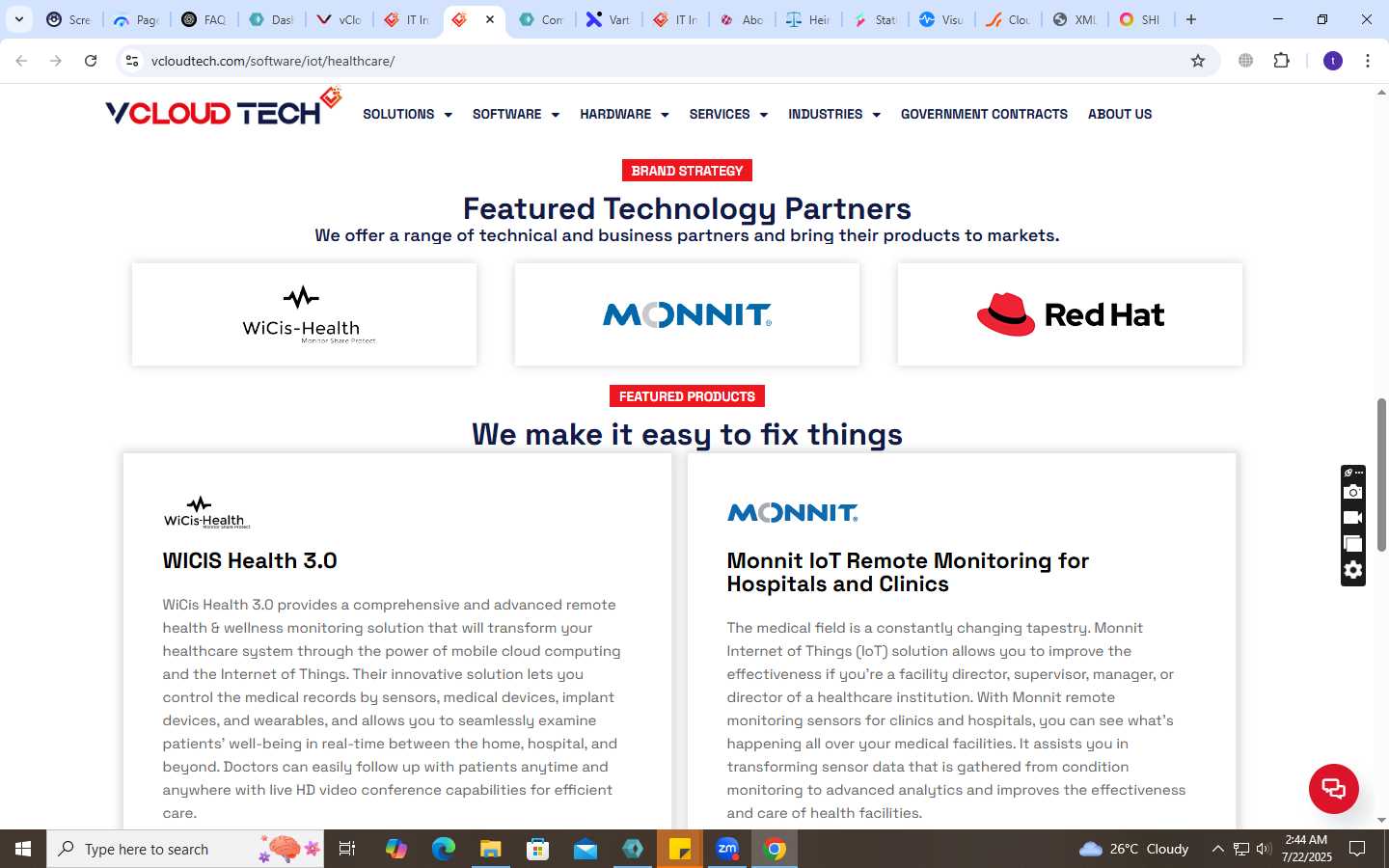Expand the SOFTWARE dropdown menu
This screenshot has width=1389, height=868.
(516, 114)
